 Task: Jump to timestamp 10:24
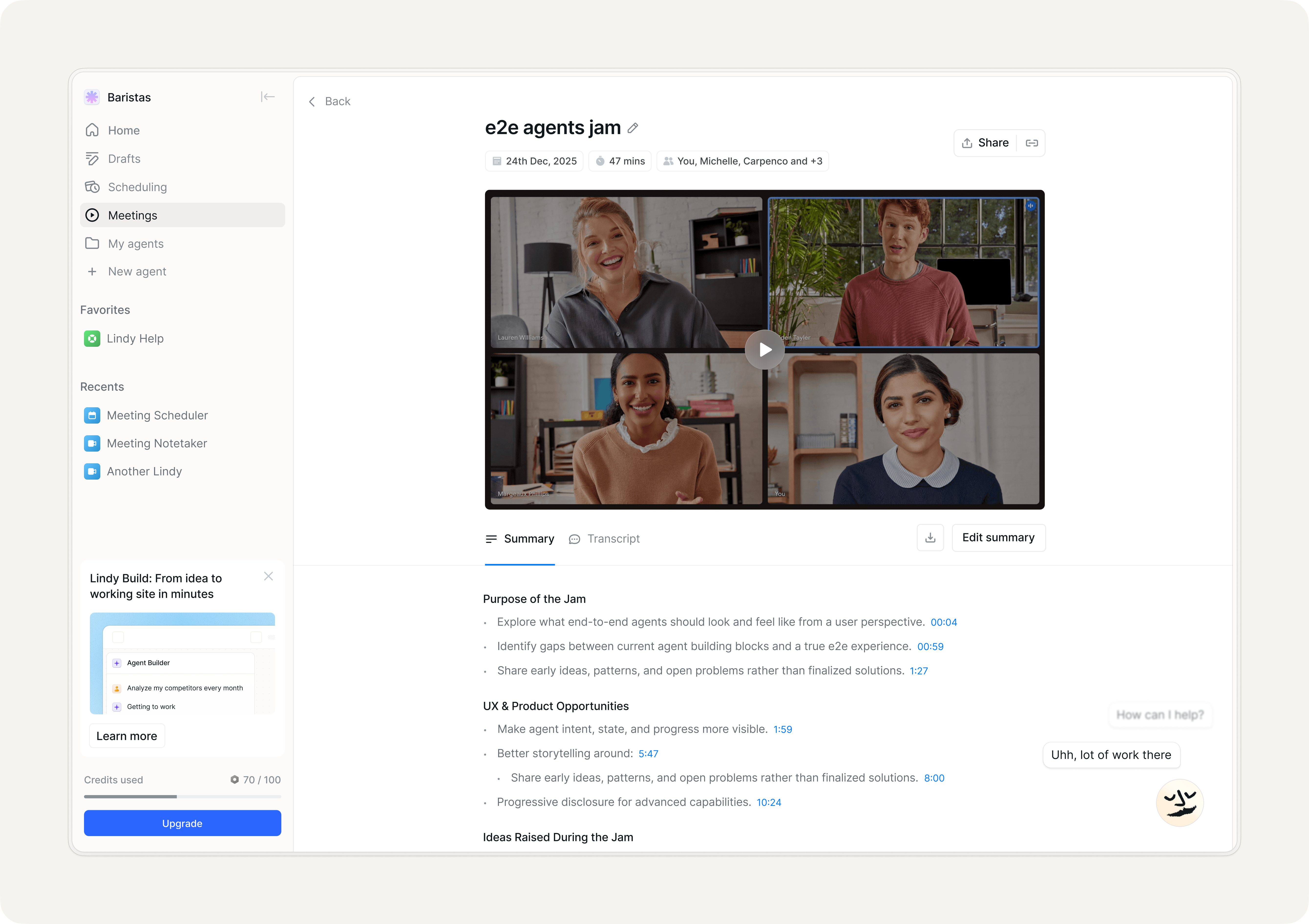pos(769,803)
